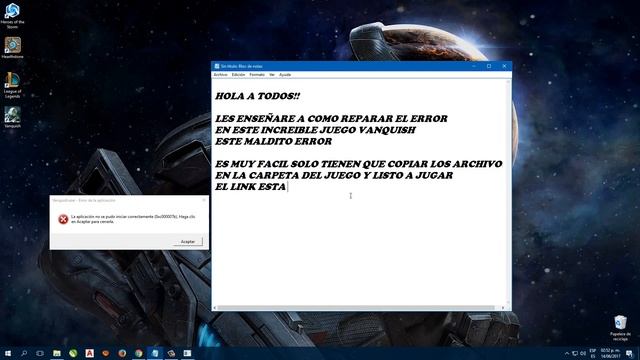Click Aceptar in the error dialog
640x360 pixels.
[x=188, y=242]
